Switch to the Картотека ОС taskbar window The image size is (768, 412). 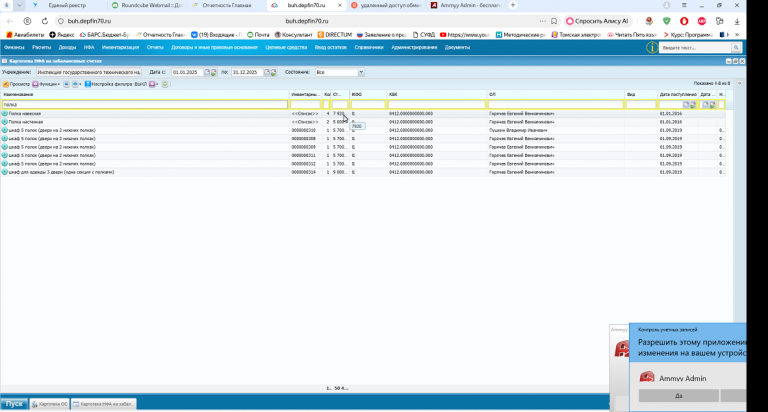pyautogui.click(x=49, y=404)
